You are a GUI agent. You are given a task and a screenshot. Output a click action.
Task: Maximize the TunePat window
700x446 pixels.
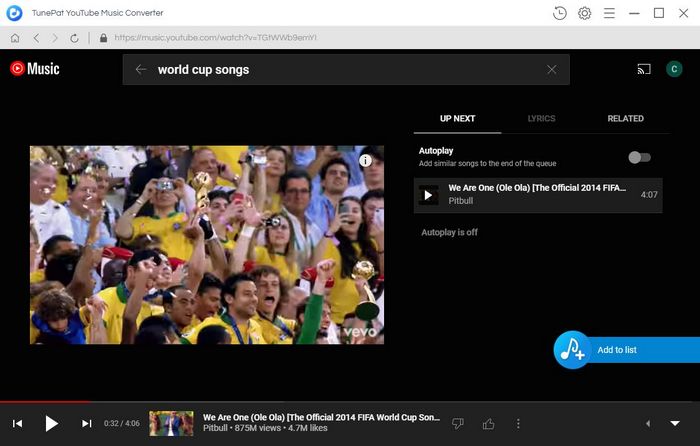pos(658,13)
